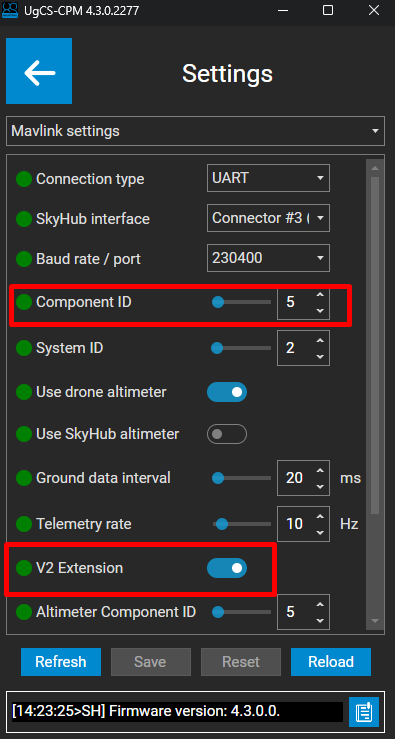Click green status dot beside SkyHub interface
The image size is (395, 739).
pyautogui.click(x=24, y=219)
